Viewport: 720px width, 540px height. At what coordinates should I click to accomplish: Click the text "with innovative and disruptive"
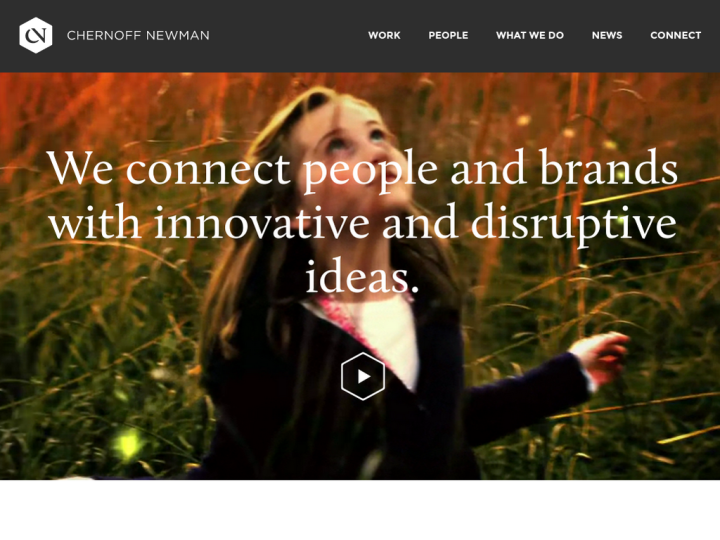click(x=362, y=223)
